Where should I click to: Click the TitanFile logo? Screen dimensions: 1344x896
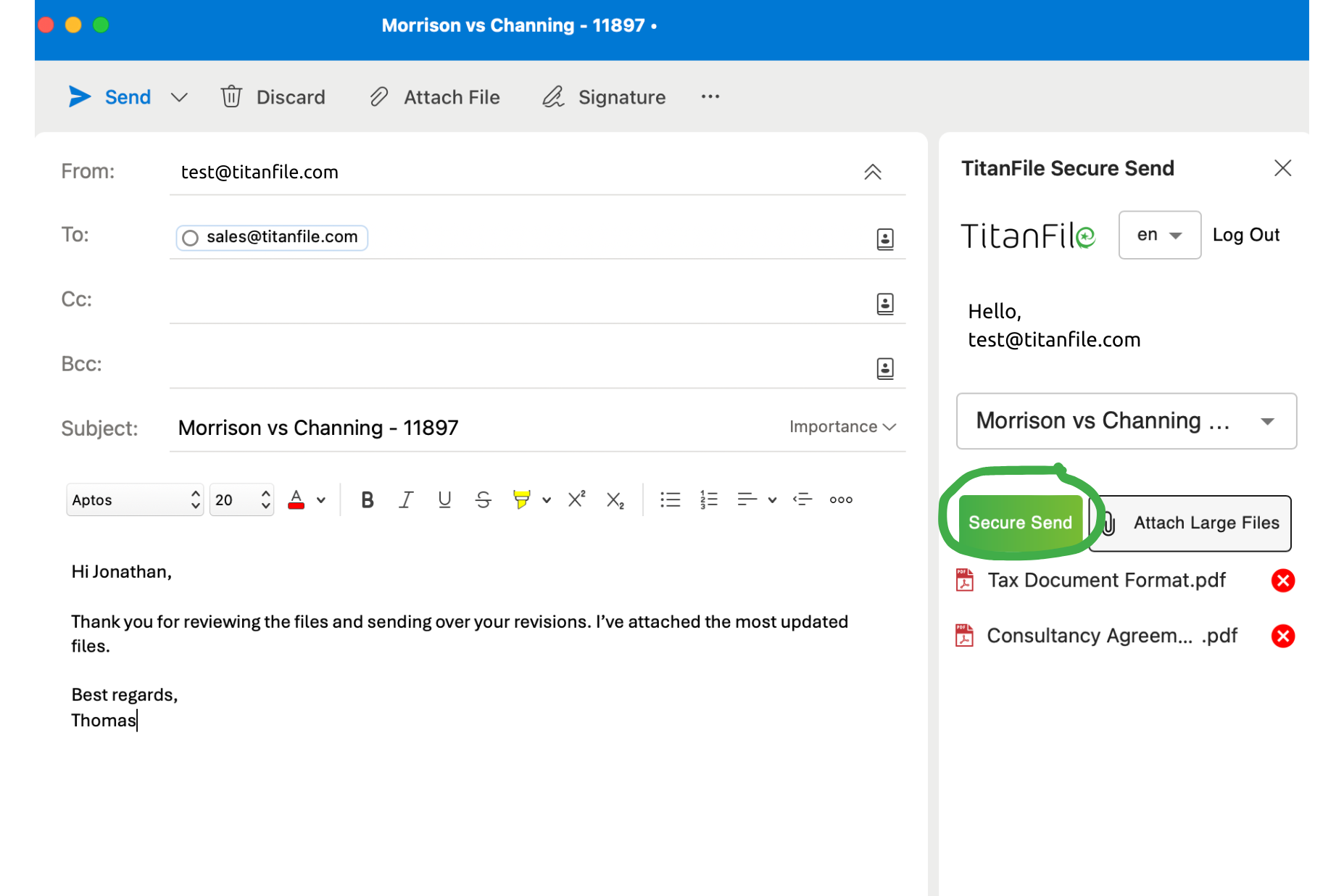[x=1028, y=236]
